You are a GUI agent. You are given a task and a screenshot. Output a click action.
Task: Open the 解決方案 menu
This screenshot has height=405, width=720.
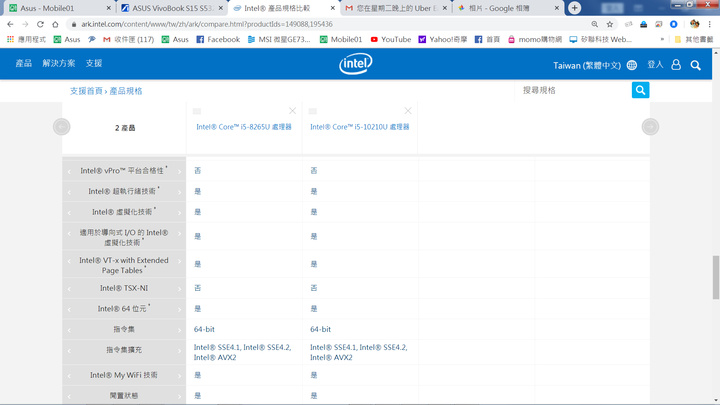pos(59,63)
